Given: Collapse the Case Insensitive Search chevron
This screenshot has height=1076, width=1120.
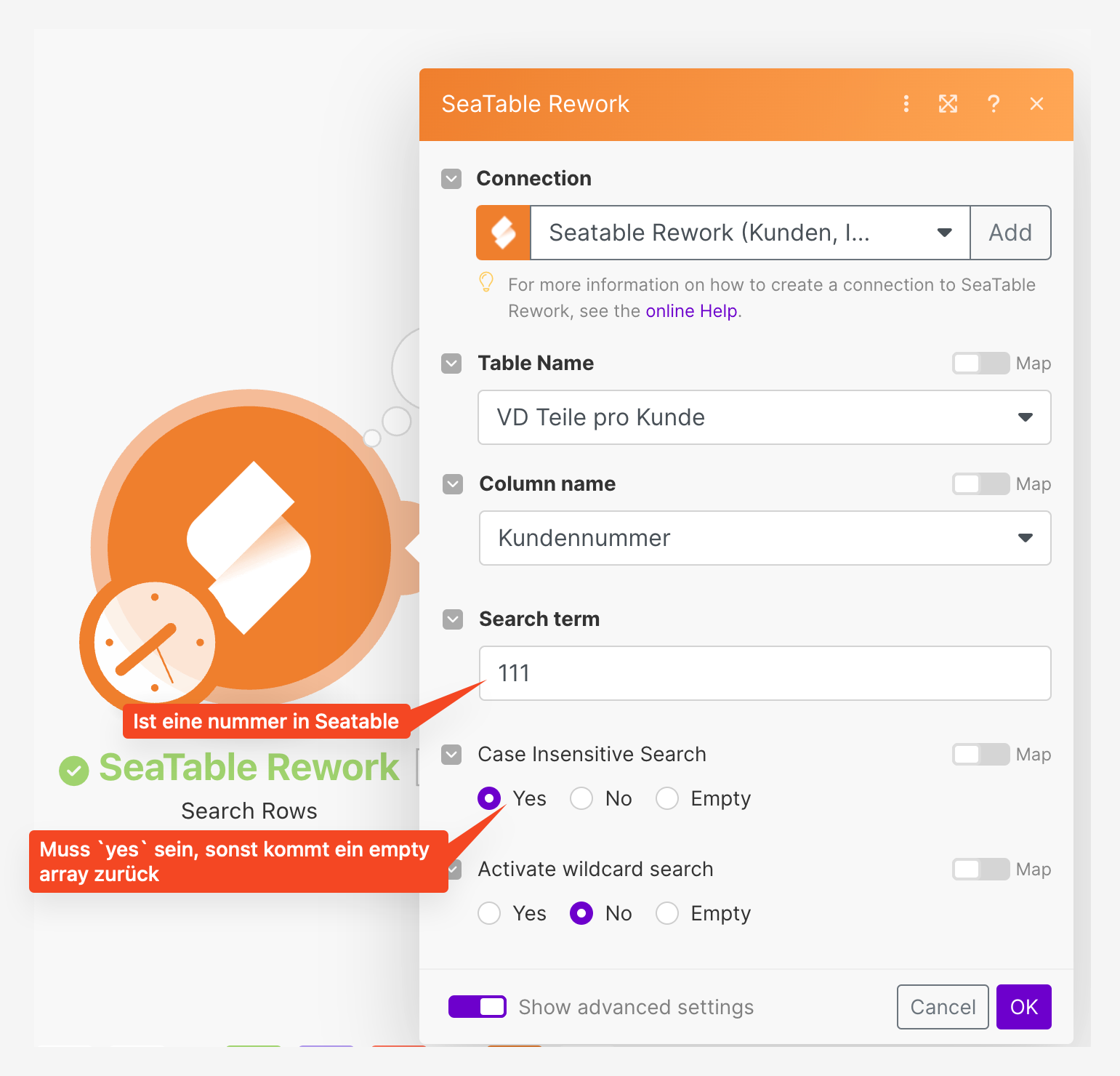Looking at the screenshot, I should point(451,755).
